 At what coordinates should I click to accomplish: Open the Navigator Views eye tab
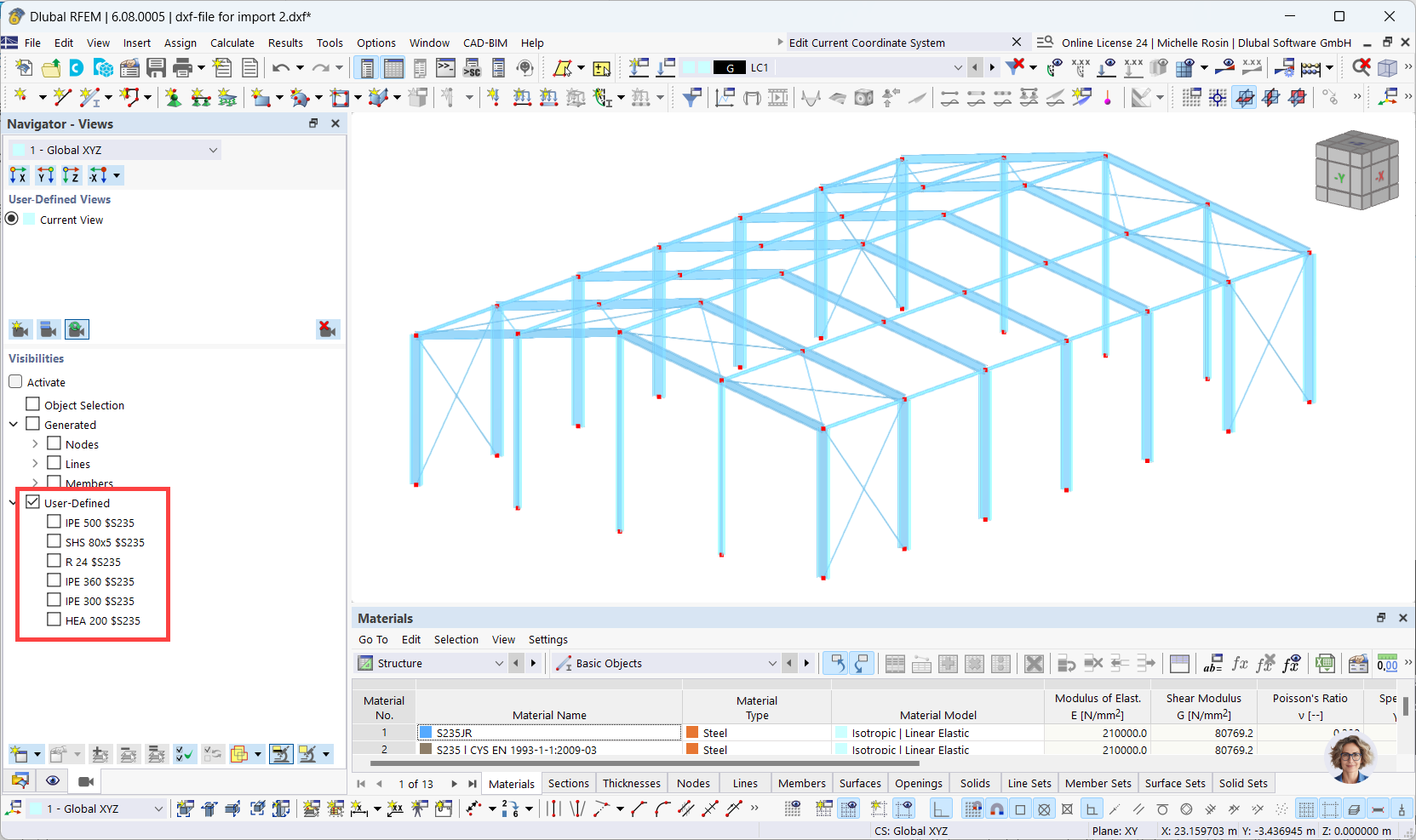(53, 780)
